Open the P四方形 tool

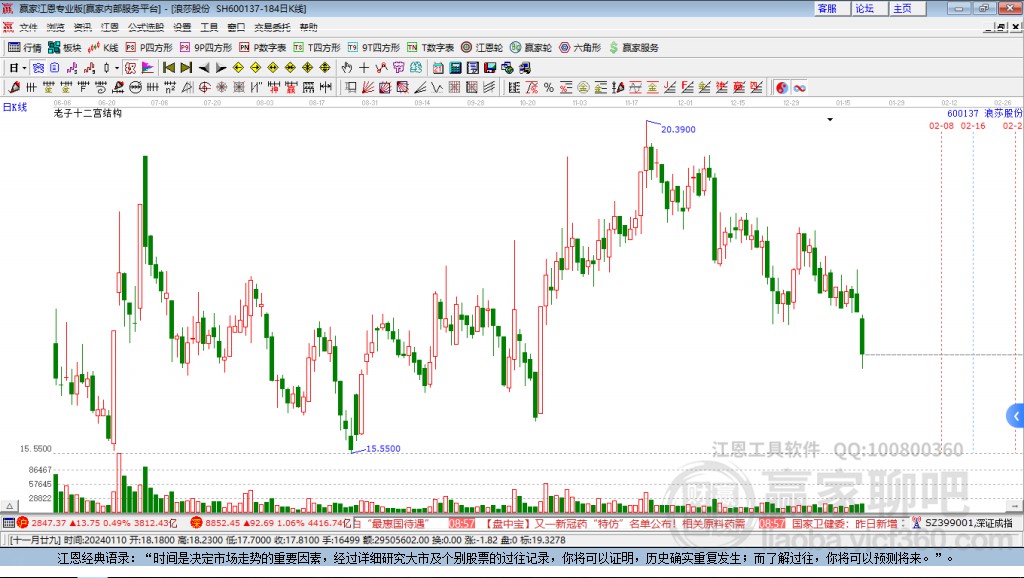[149, 48]
